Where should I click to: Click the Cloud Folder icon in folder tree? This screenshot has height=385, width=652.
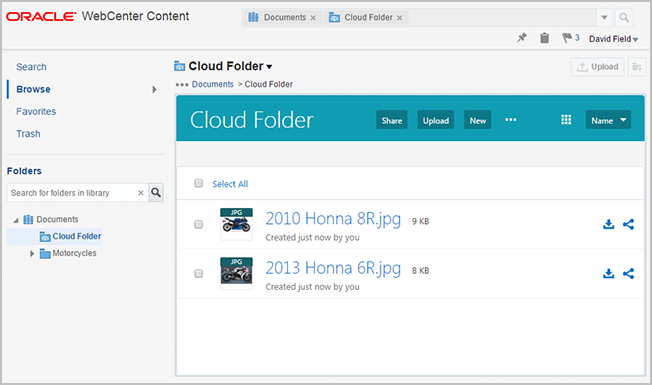45,237
